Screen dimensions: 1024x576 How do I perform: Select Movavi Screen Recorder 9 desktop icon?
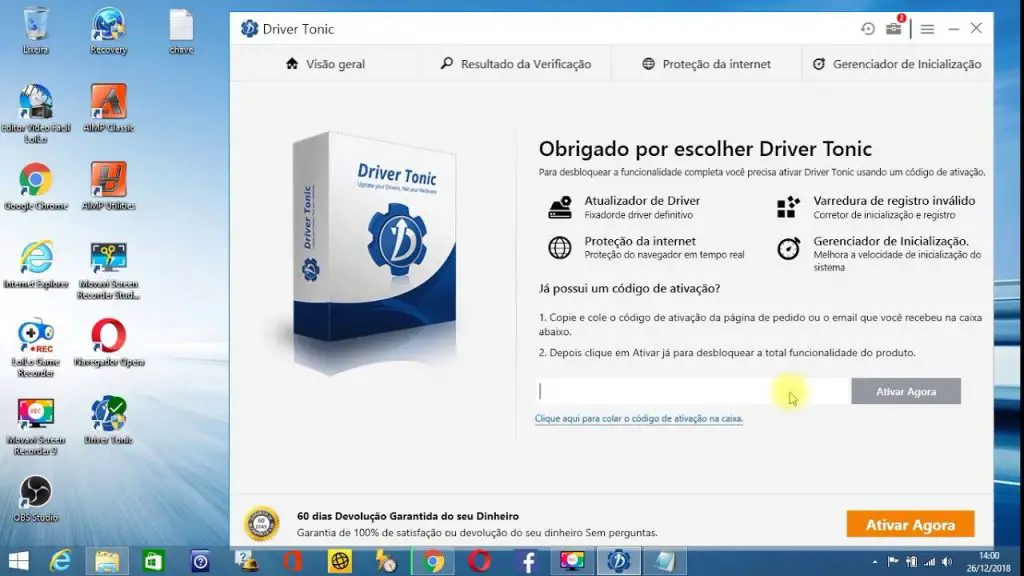pyautogui.click(x=35, y=426)
